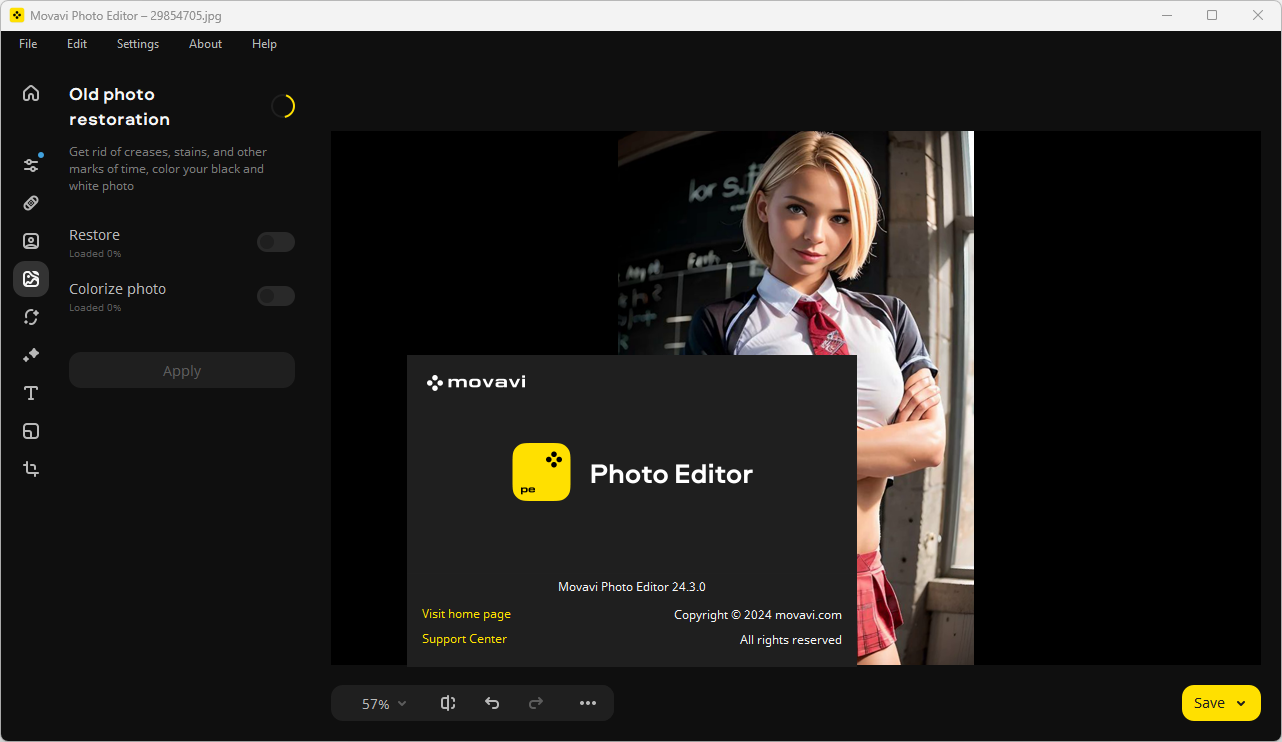Click the "All rights reserved" text

coord(791,640)
